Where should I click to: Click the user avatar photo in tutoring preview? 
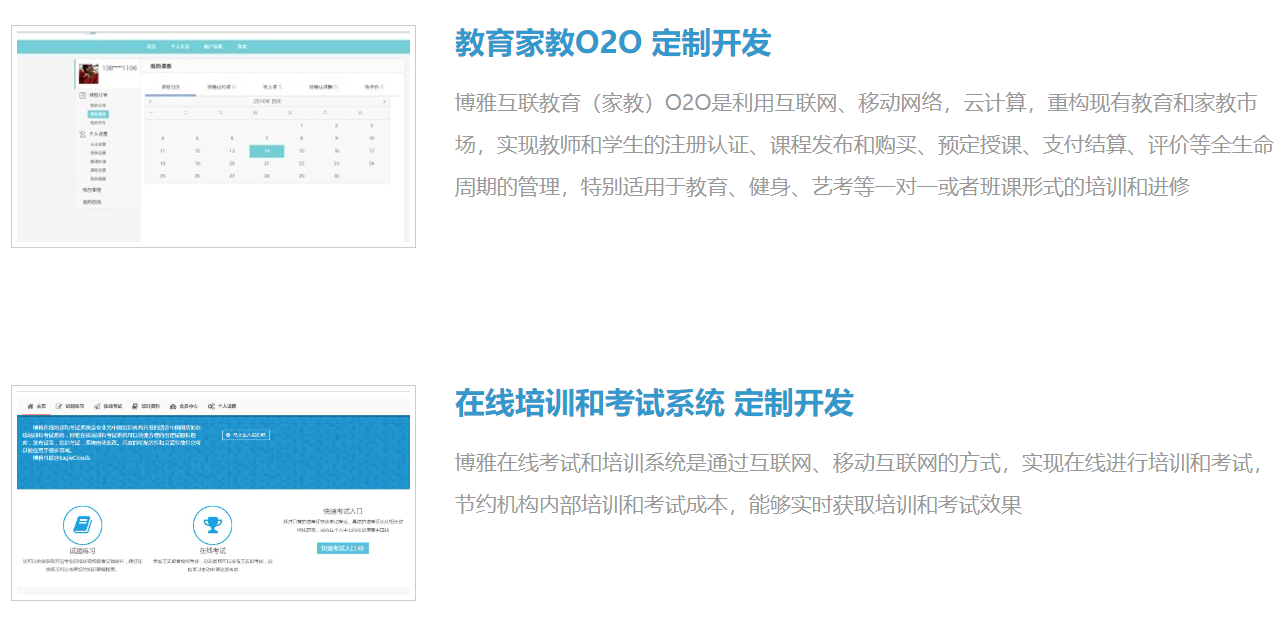(88, 73)
